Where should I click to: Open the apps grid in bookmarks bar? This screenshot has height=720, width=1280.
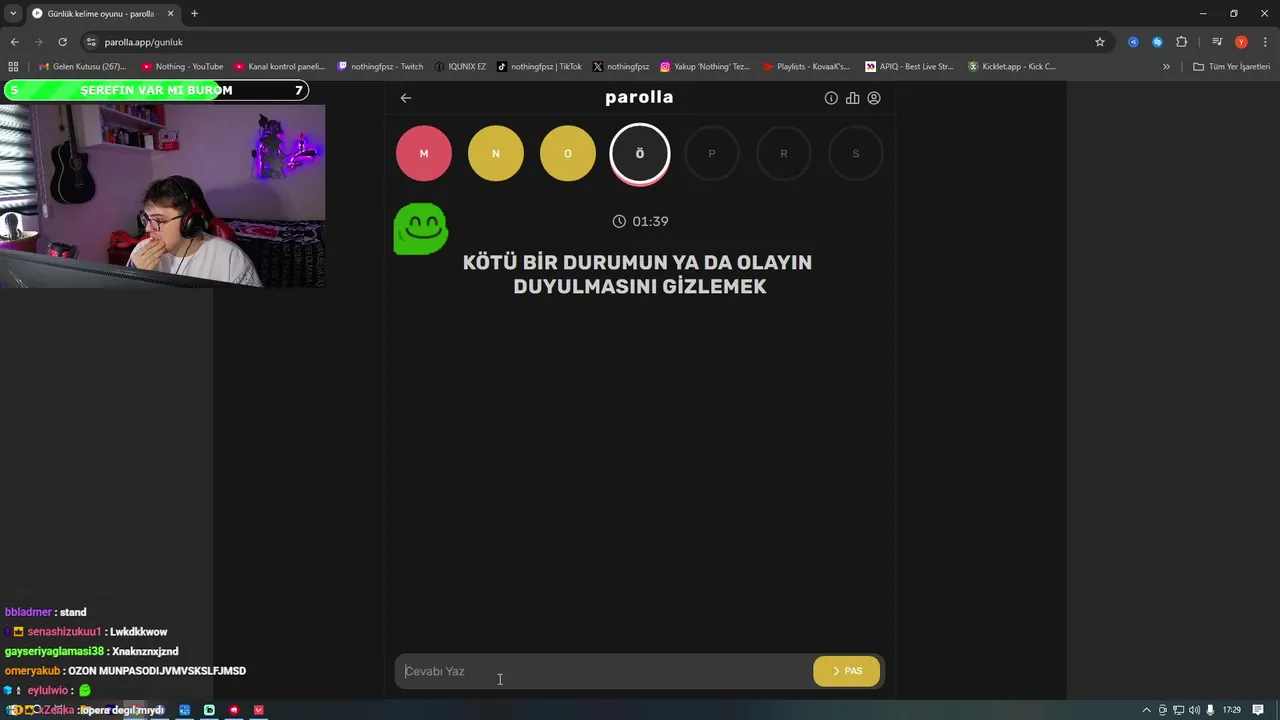[x=13, y=67]
